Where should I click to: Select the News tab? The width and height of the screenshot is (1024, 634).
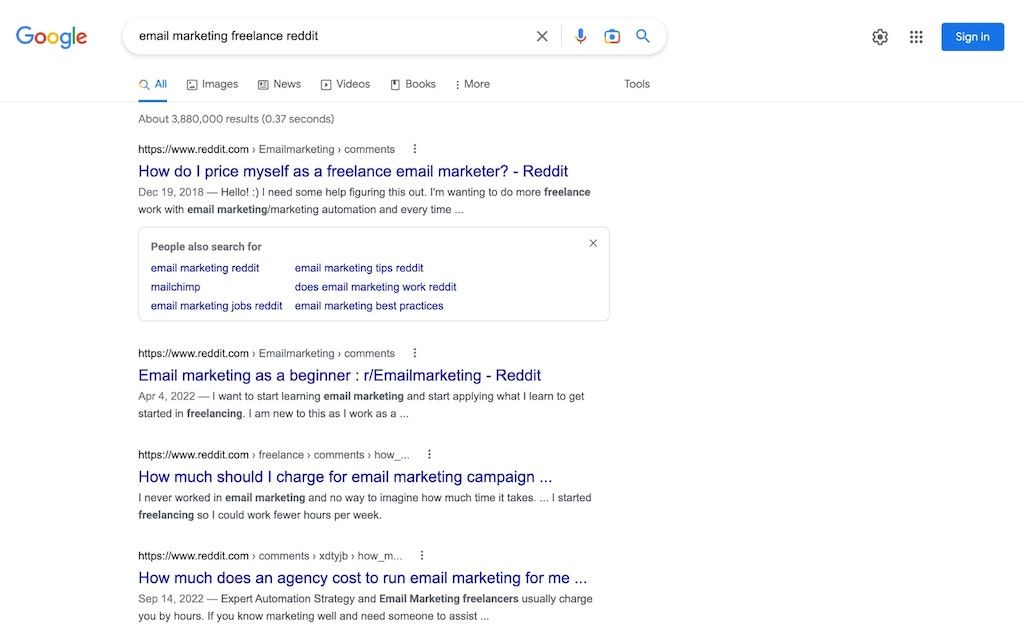click(x=279, y=84)
